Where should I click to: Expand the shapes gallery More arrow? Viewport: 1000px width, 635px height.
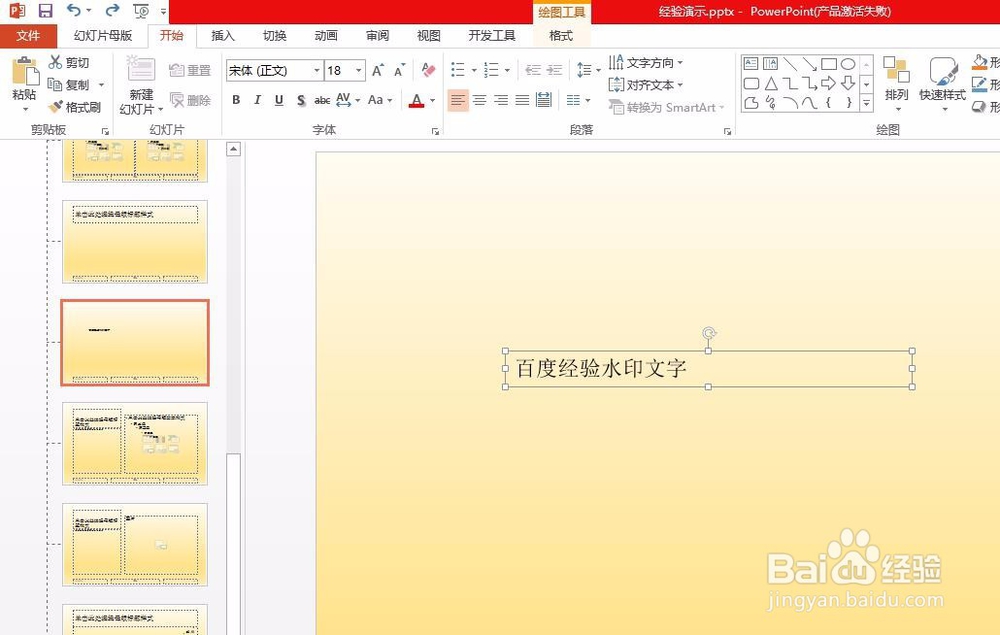point(867,102)
